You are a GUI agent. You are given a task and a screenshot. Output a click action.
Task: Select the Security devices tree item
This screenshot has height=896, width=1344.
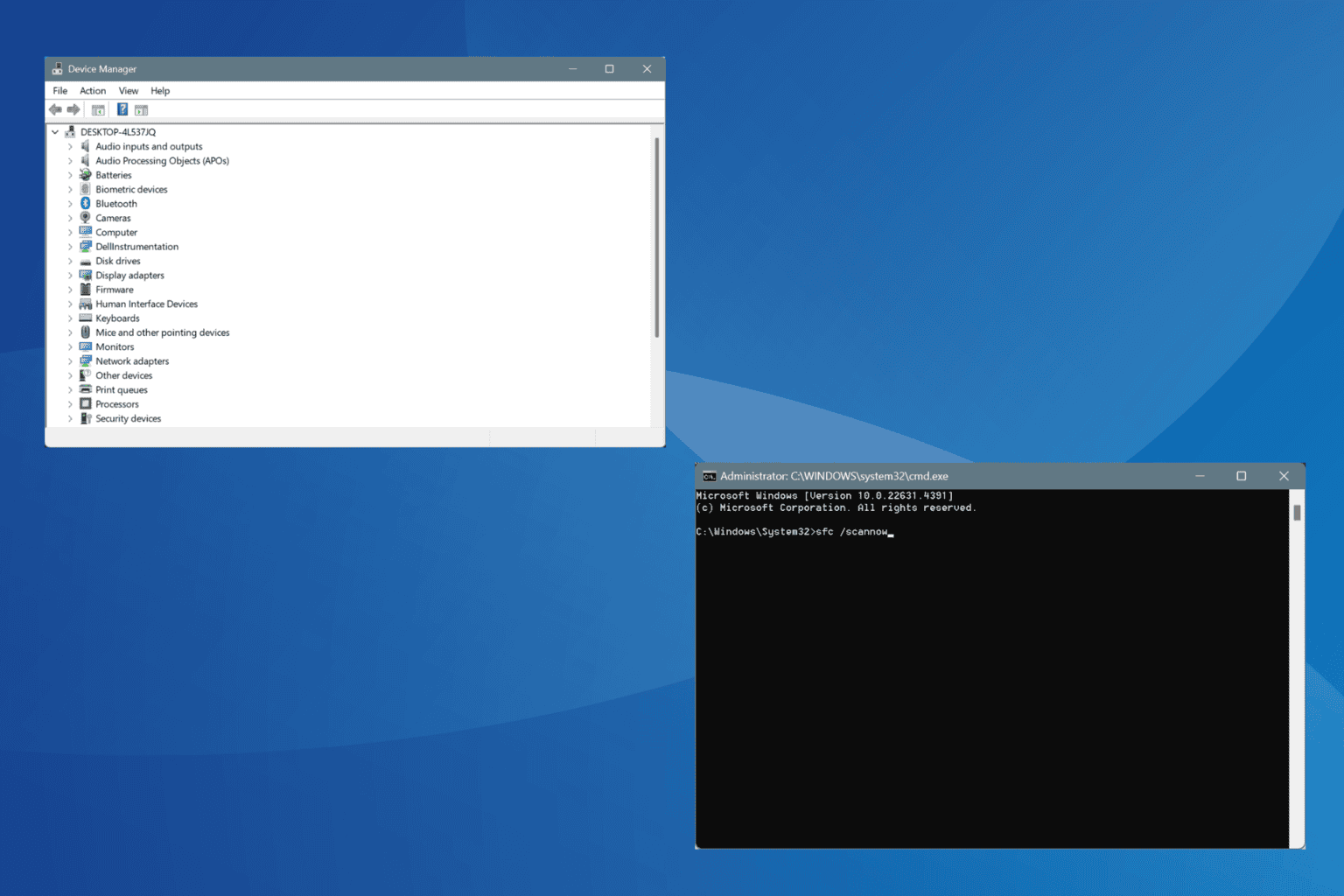(128, 418)
